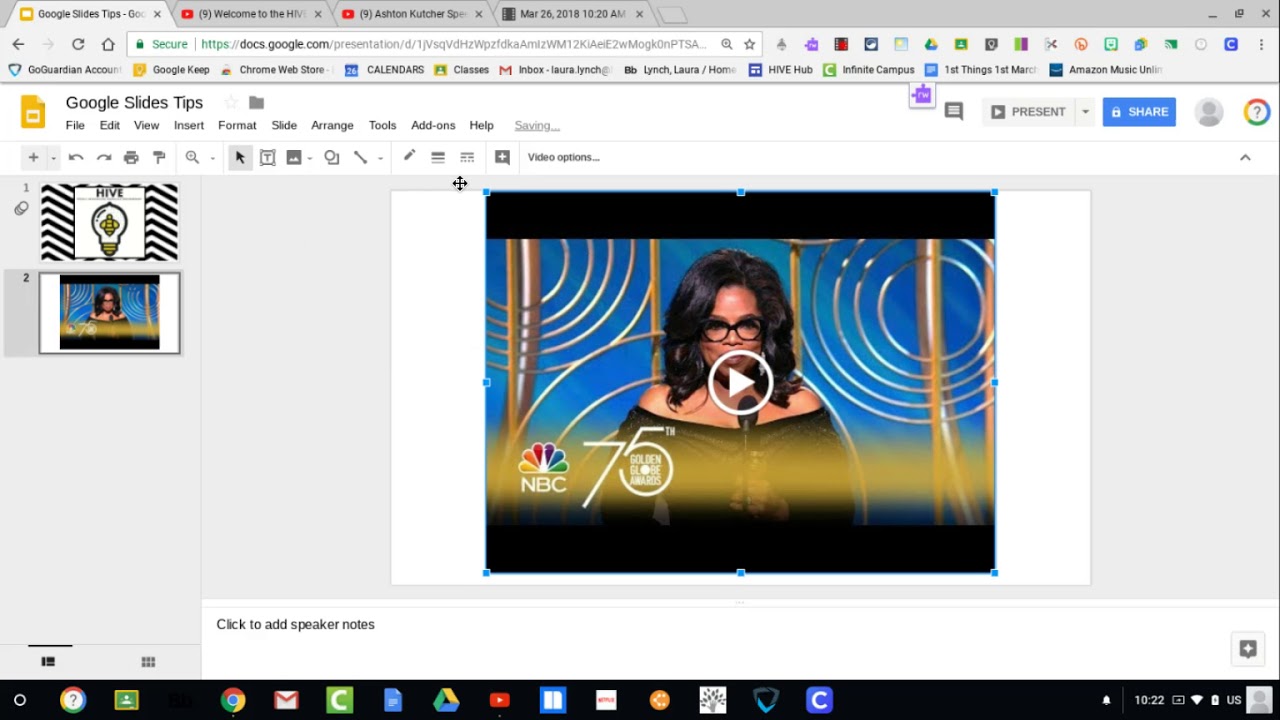Open the Insert menu
The width and height of the screenshot is (1280, 720).
189,125
